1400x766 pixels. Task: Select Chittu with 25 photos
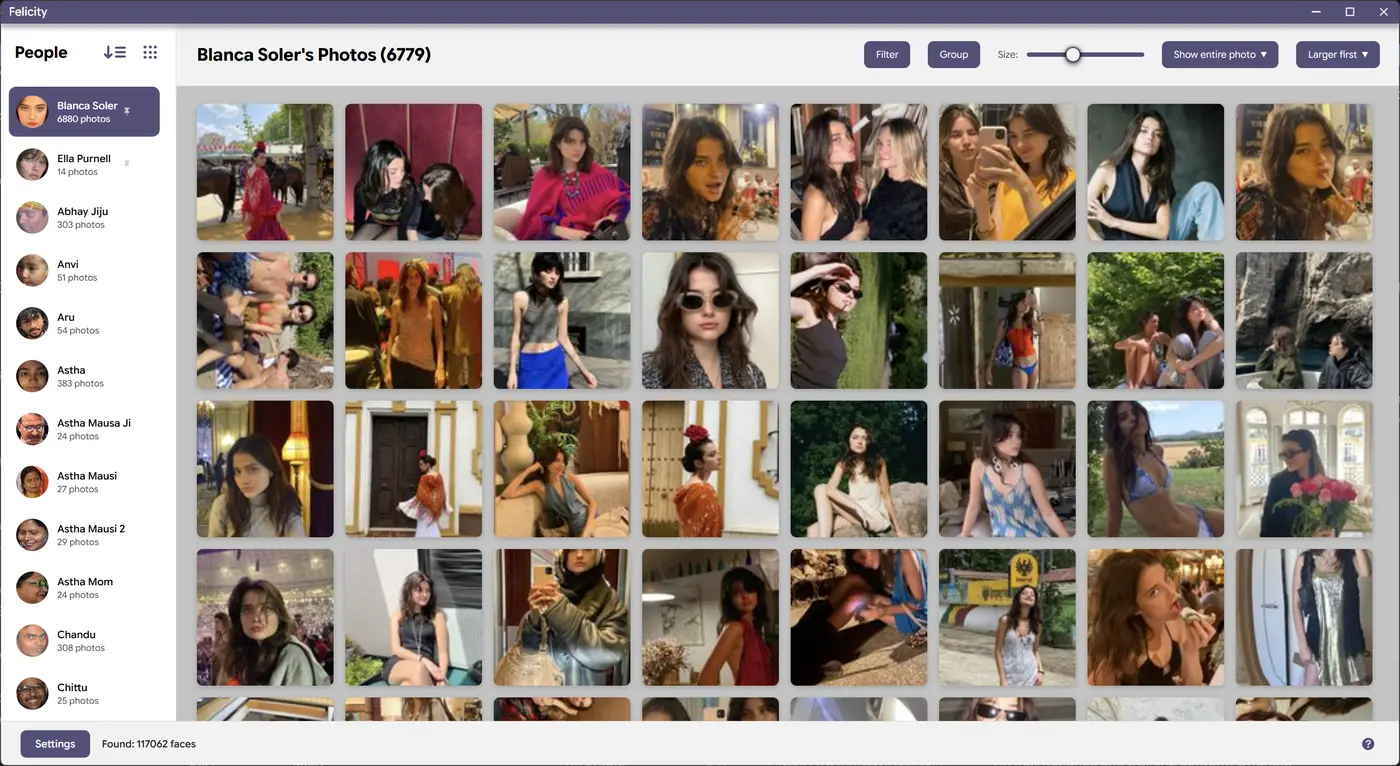pos(84,694)
